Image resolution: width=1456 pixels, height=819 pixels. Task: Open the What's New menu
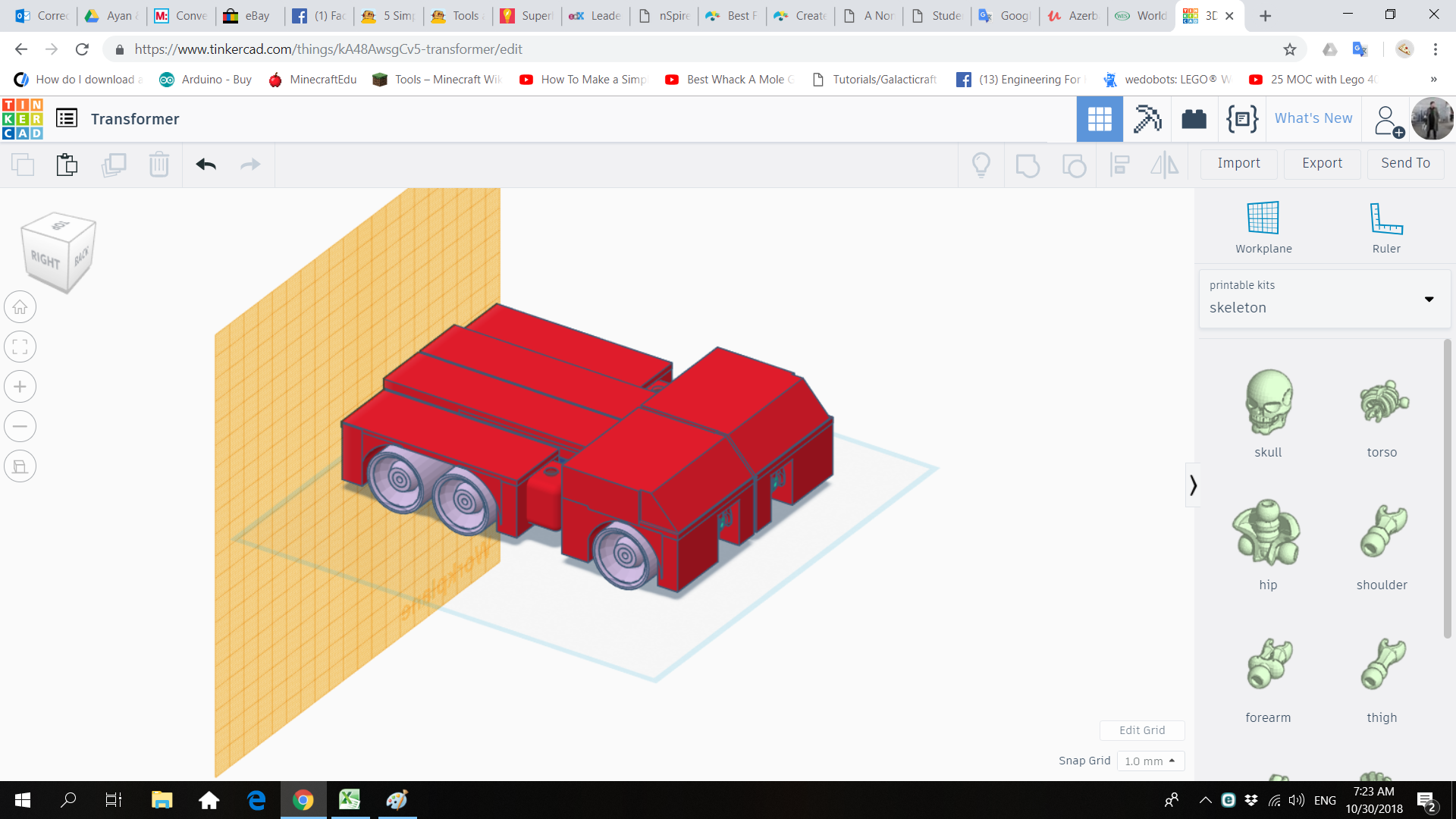pyautogui.click(x=1313, y=118)
